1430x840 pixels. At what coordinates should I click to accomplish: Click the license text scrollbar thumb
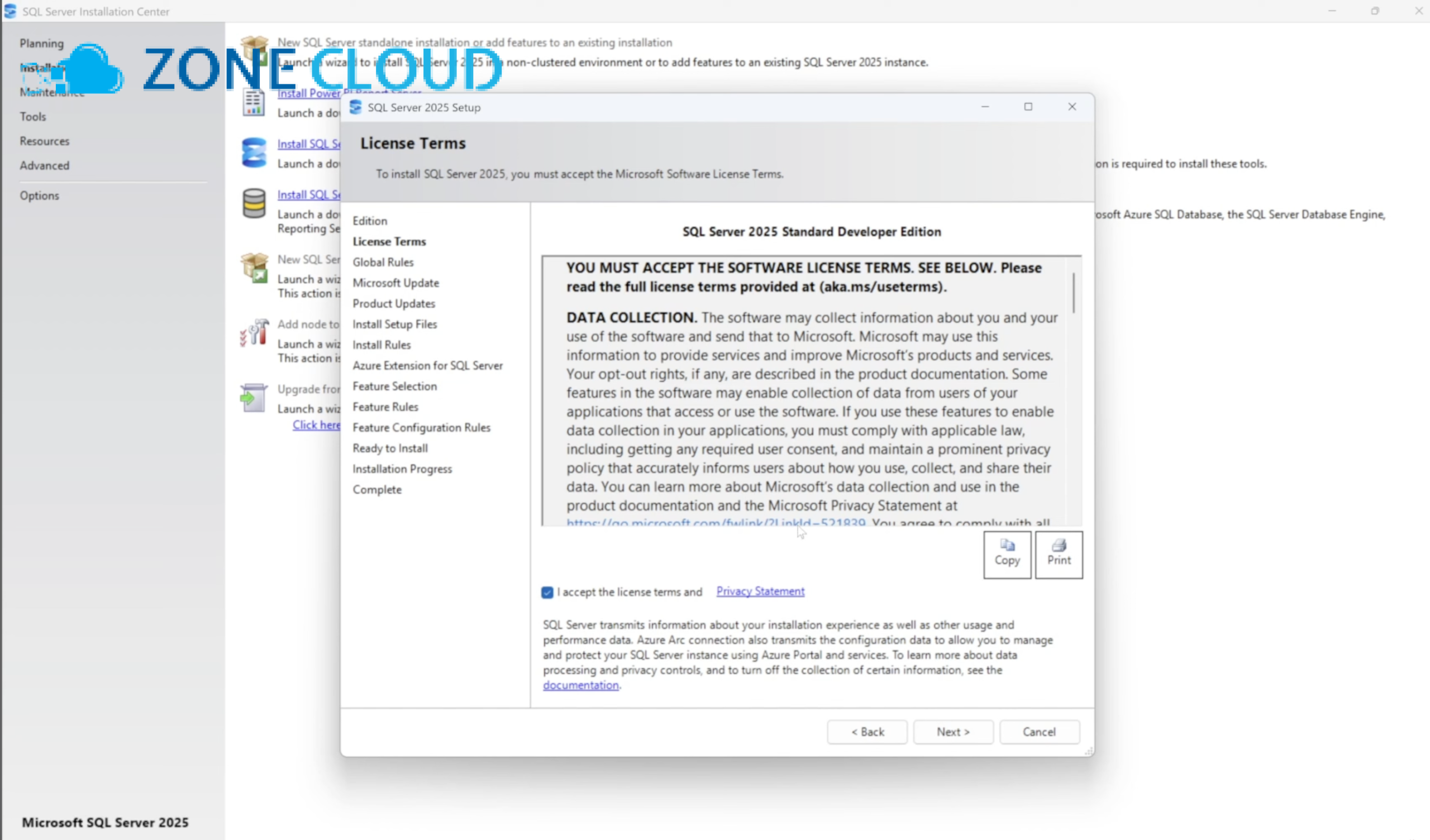point(1073,292)
